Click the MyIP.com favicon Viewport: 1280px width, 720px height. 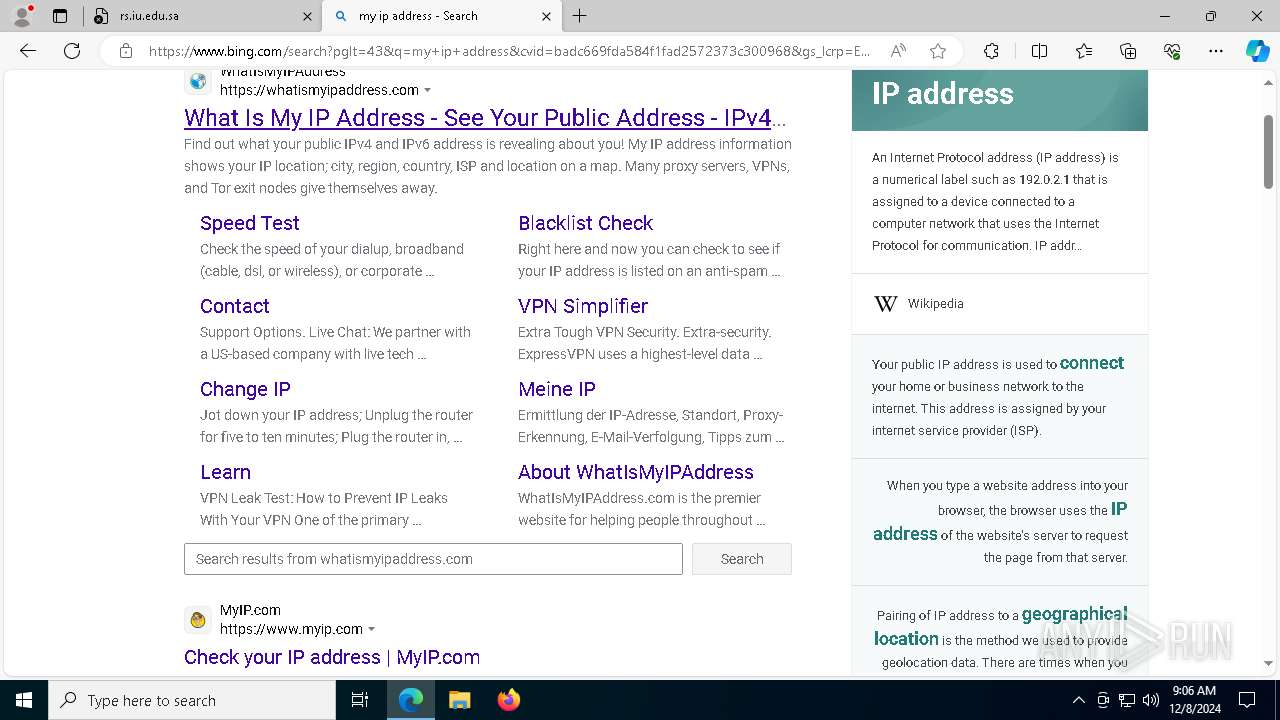point(198,620)
